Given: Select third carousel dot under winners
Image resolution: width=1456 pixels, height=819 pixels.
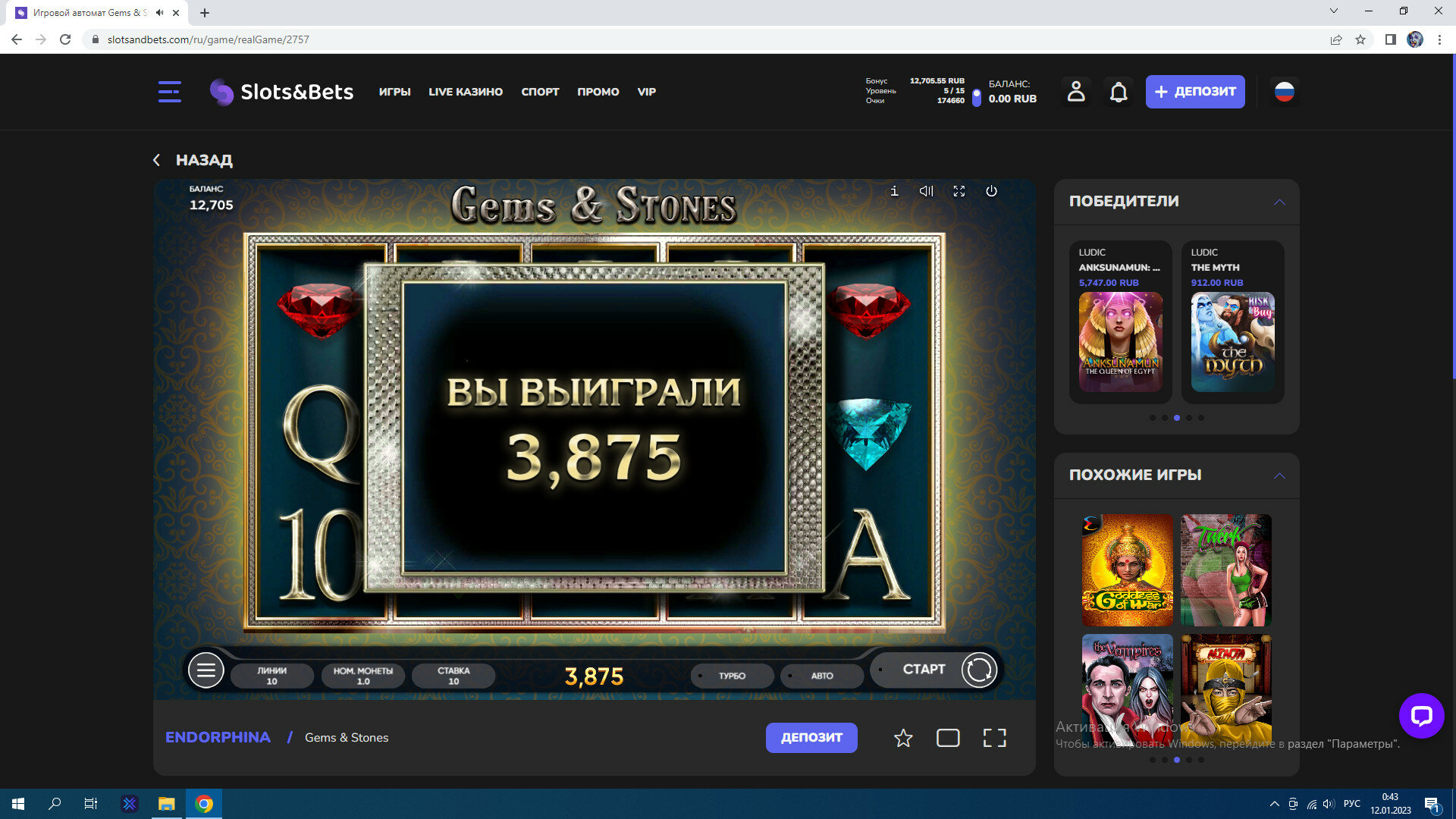Looking at the screenshot, I should [1177, 418].
